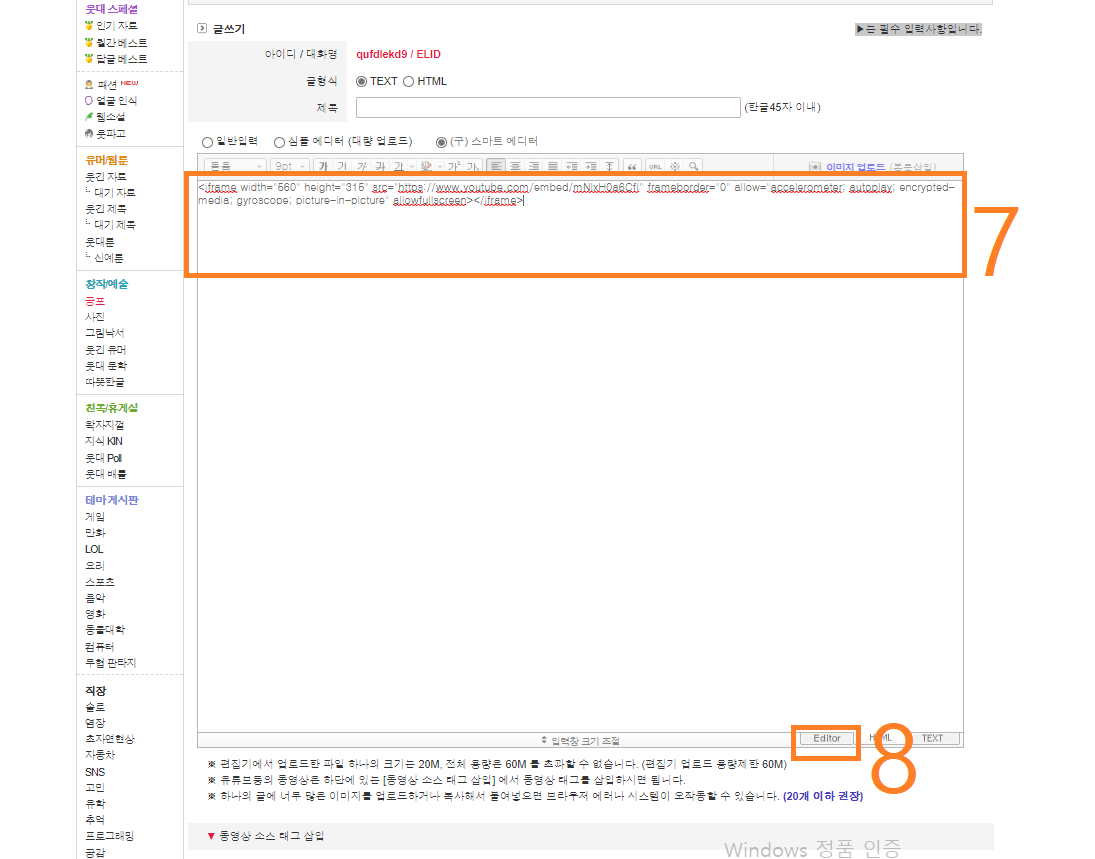This screenshot has width=1095, height=859.
Task: Click the URL link insert icon
Action: coord(655,166)
